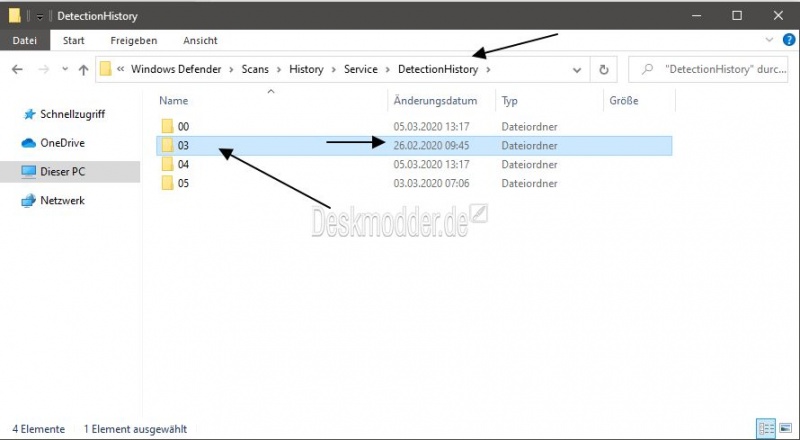Sort by Änderungsdatum column header
The width and height of the screenshot is (800, 440).
point(428,101)
